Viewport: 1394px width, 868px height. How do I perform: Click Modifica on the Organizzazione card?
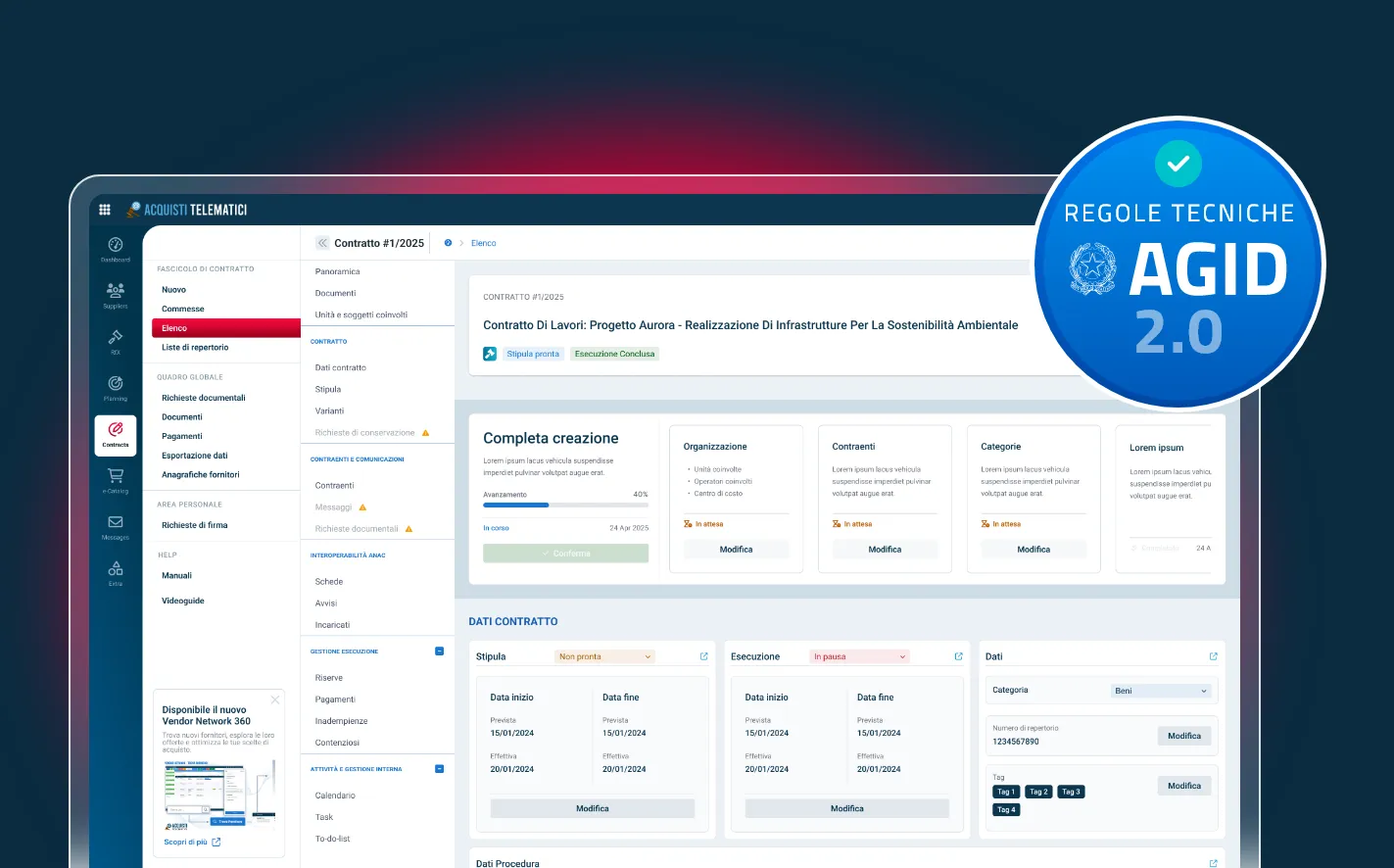point(737,550)
